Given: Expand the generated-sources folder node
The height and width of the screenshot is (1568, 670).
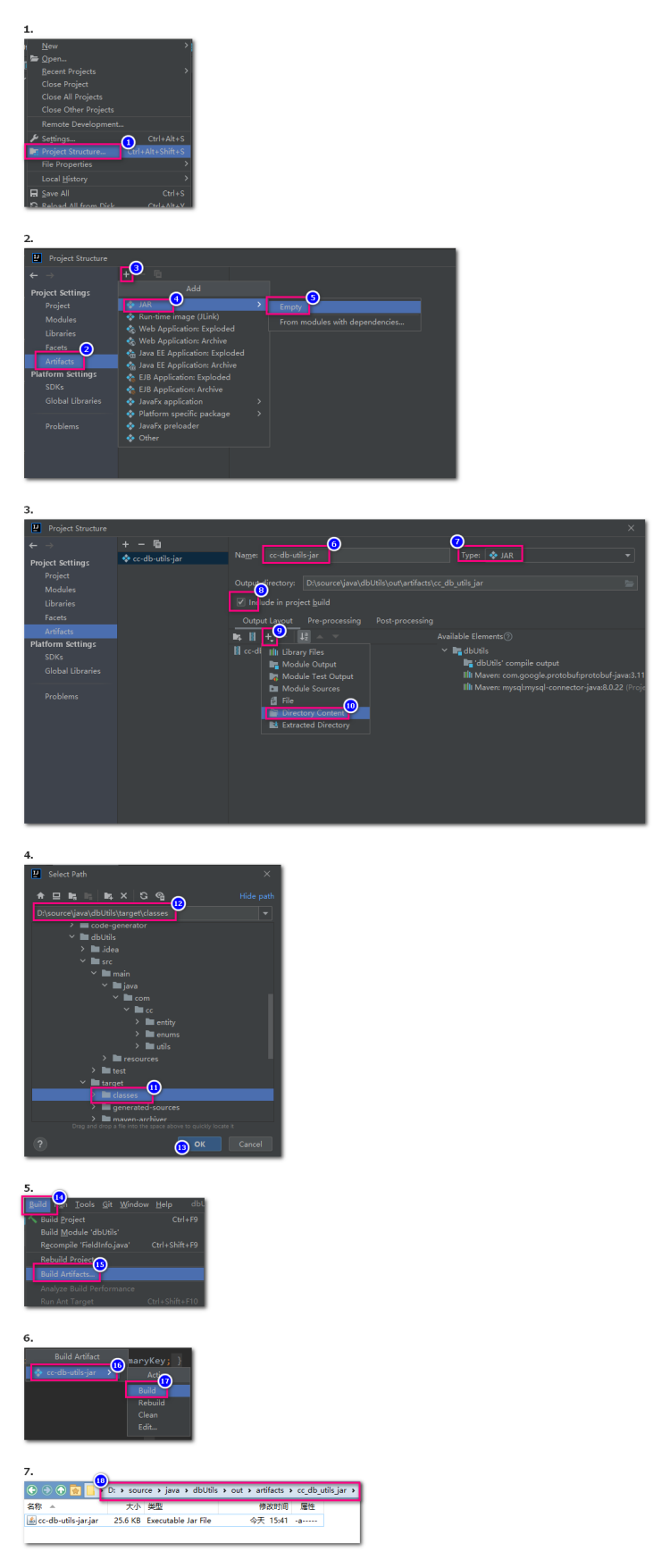Looking at the screenshot, I should 94,1107.
